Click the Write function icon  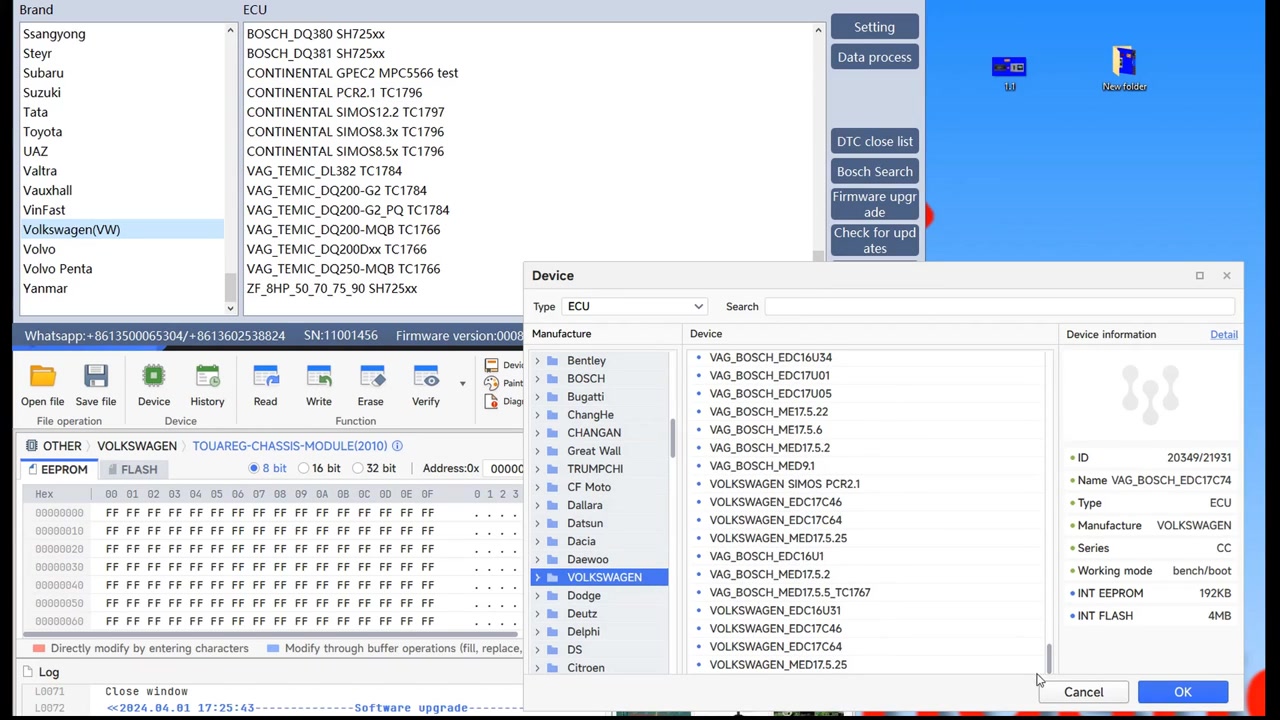tap(319, 377)
